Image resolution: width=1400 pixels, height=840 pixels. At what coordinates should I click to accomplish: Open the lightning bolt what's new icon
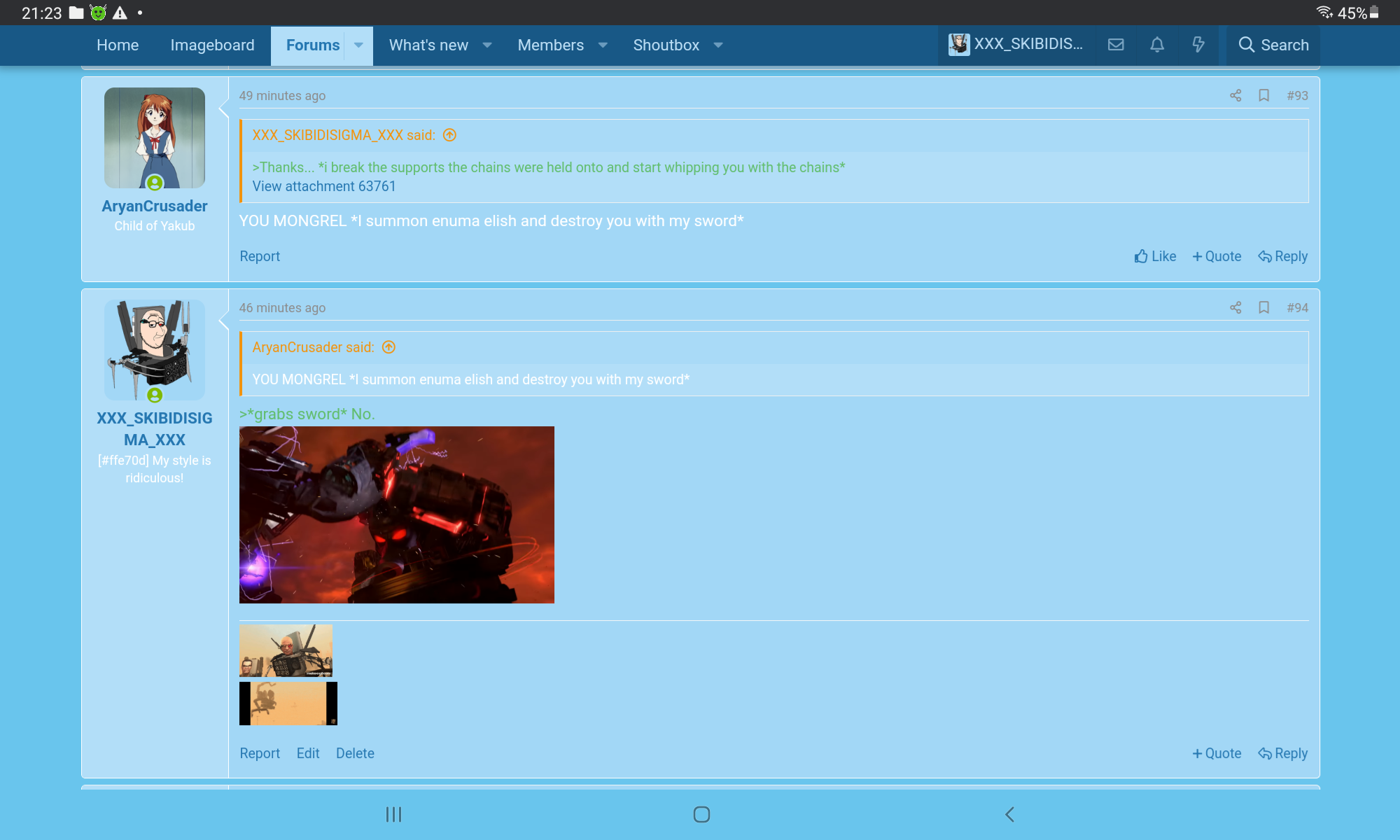click(x=1198, y=45)
